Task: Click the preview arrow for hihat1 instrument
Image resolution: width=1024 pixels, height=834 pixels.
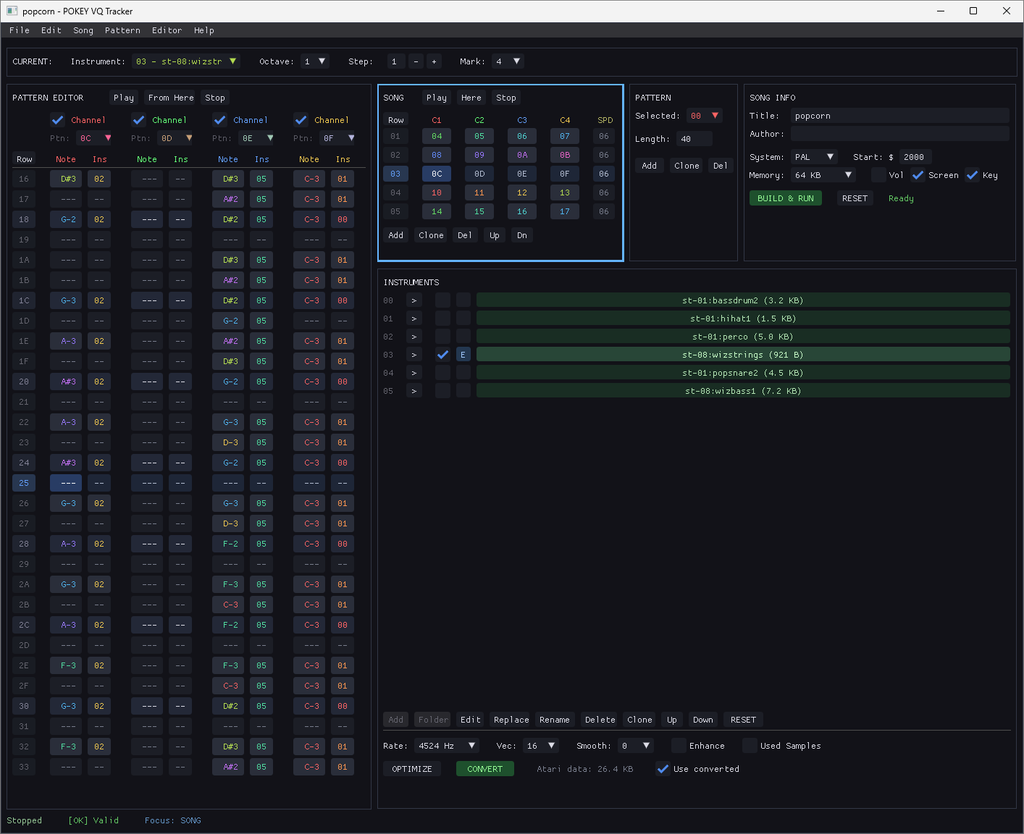Action: click(x=414, y=318)
